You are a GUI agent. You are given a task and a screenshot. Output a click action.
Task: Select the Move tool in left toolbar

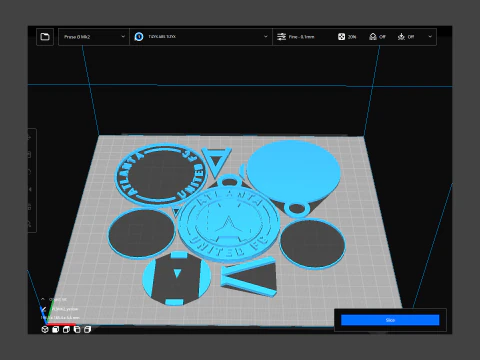(x=30, y=137)
